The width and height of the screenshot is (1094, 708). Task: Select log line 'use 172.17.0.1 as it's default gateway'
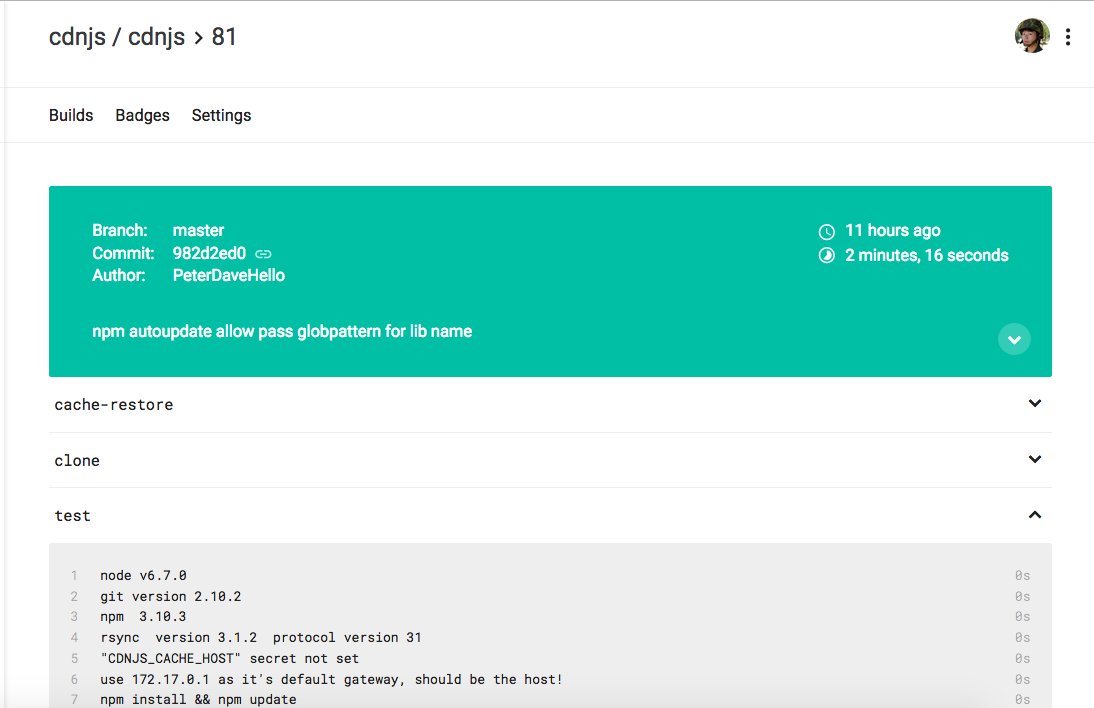tap(331, 679)
